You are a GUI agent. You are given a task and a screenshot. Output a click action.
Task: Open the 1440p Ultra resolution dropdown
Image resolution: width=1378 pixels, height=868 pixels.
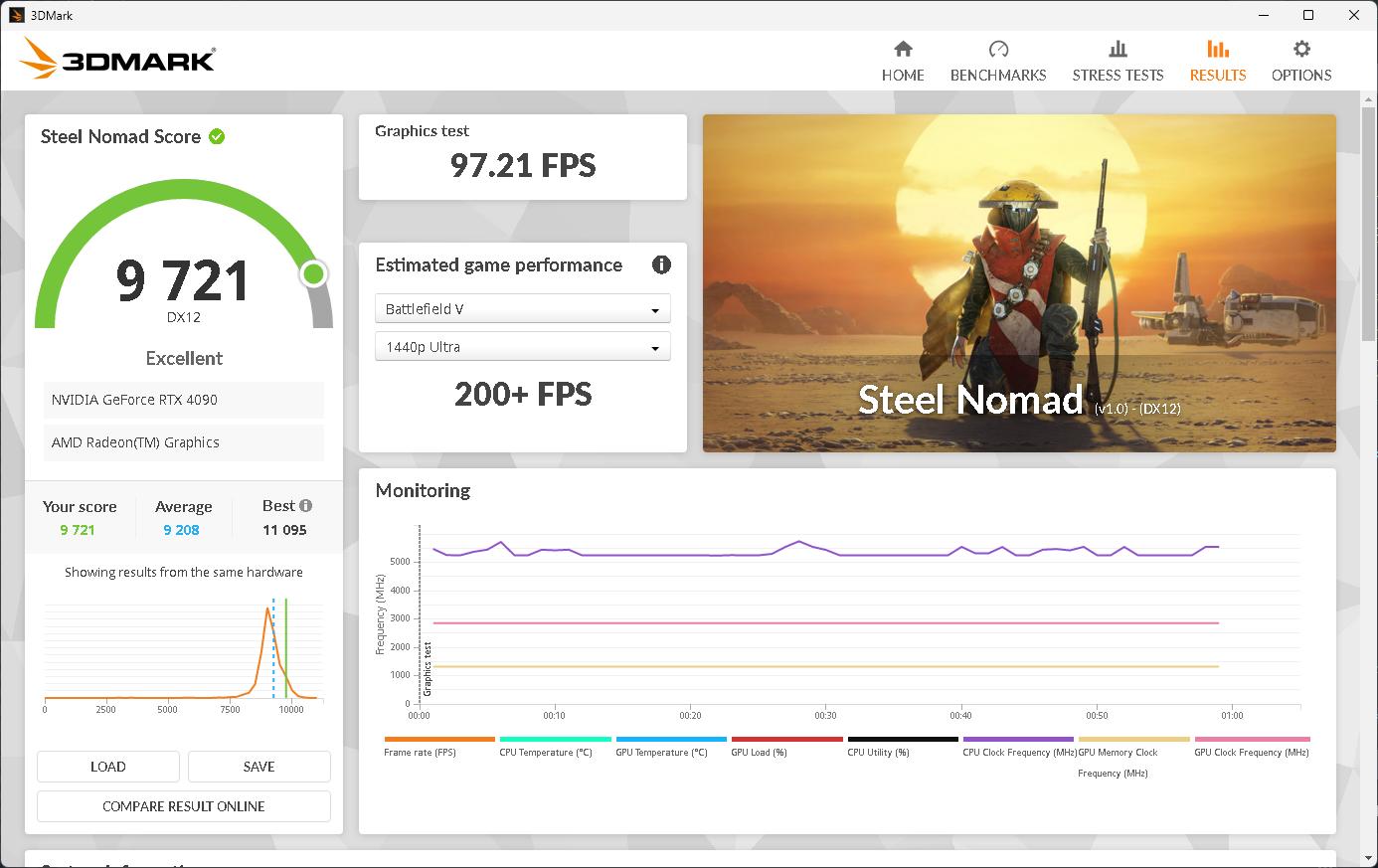coord(522,346)
